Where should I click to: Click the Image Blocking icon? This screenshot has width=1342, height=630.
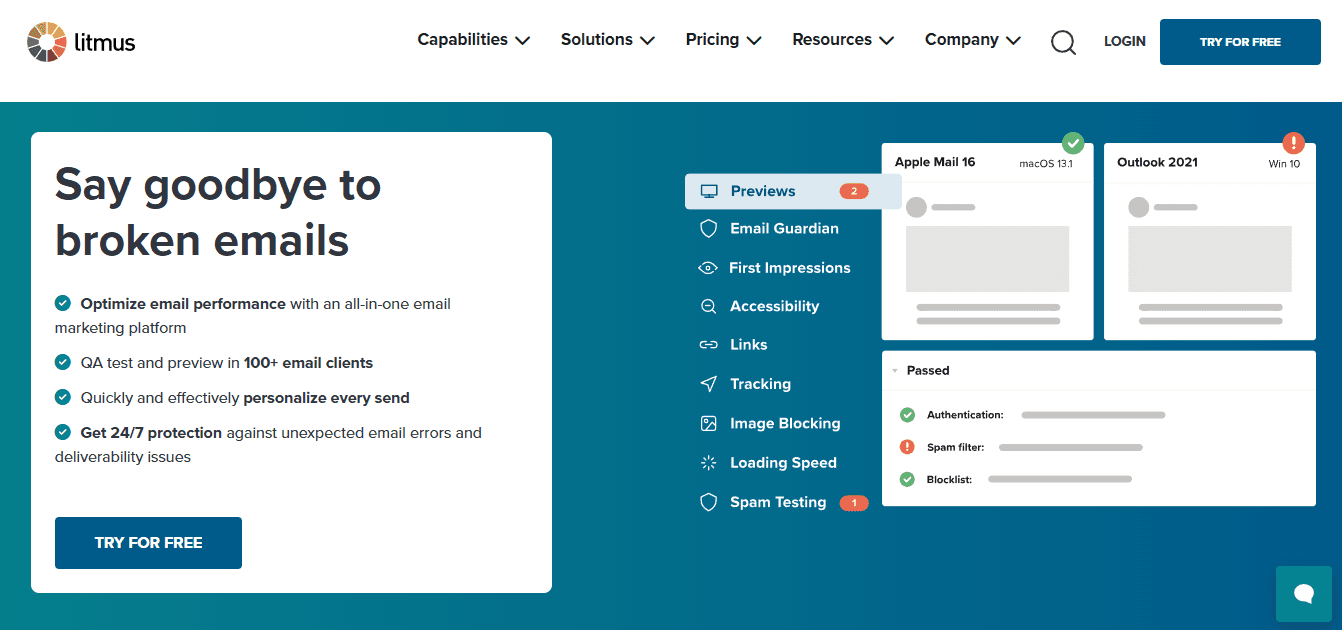click(x=708, y=423)
